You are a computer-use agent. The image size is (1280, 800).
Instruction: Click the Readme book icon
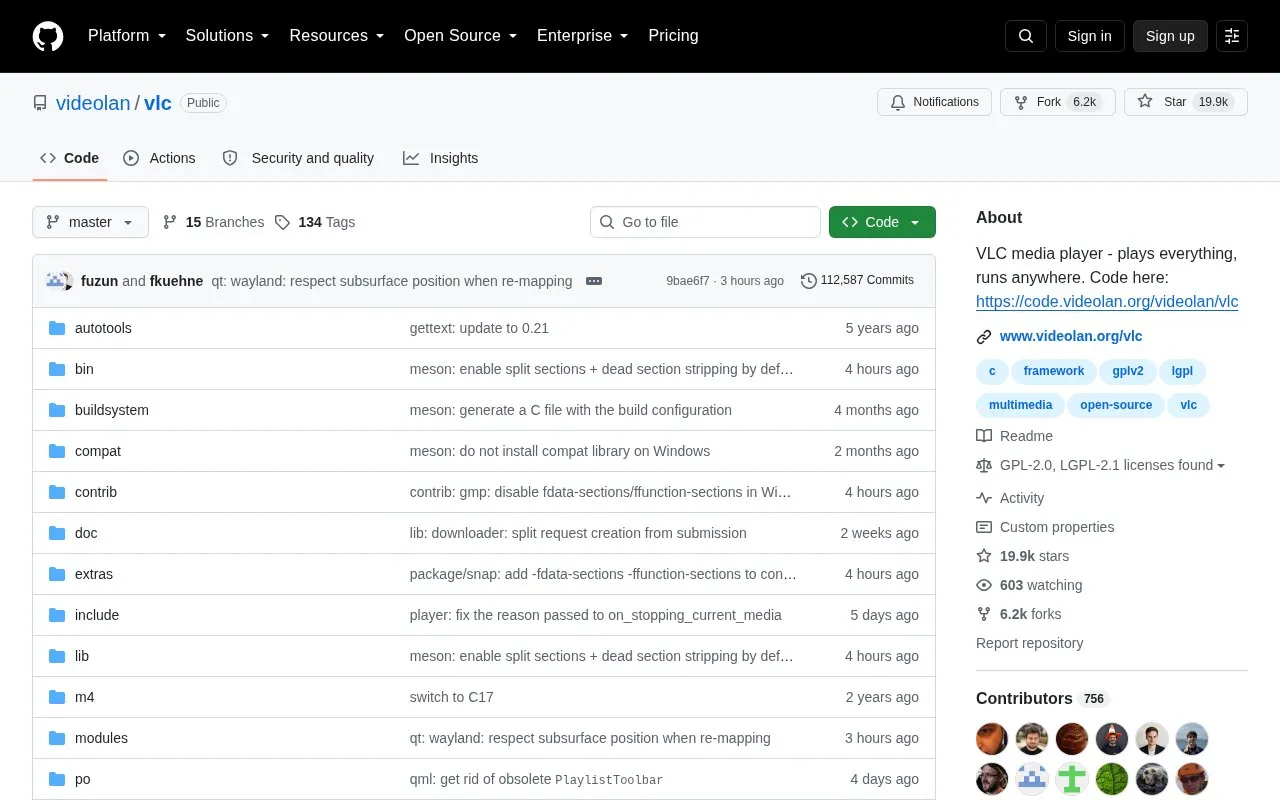point(984,436)
